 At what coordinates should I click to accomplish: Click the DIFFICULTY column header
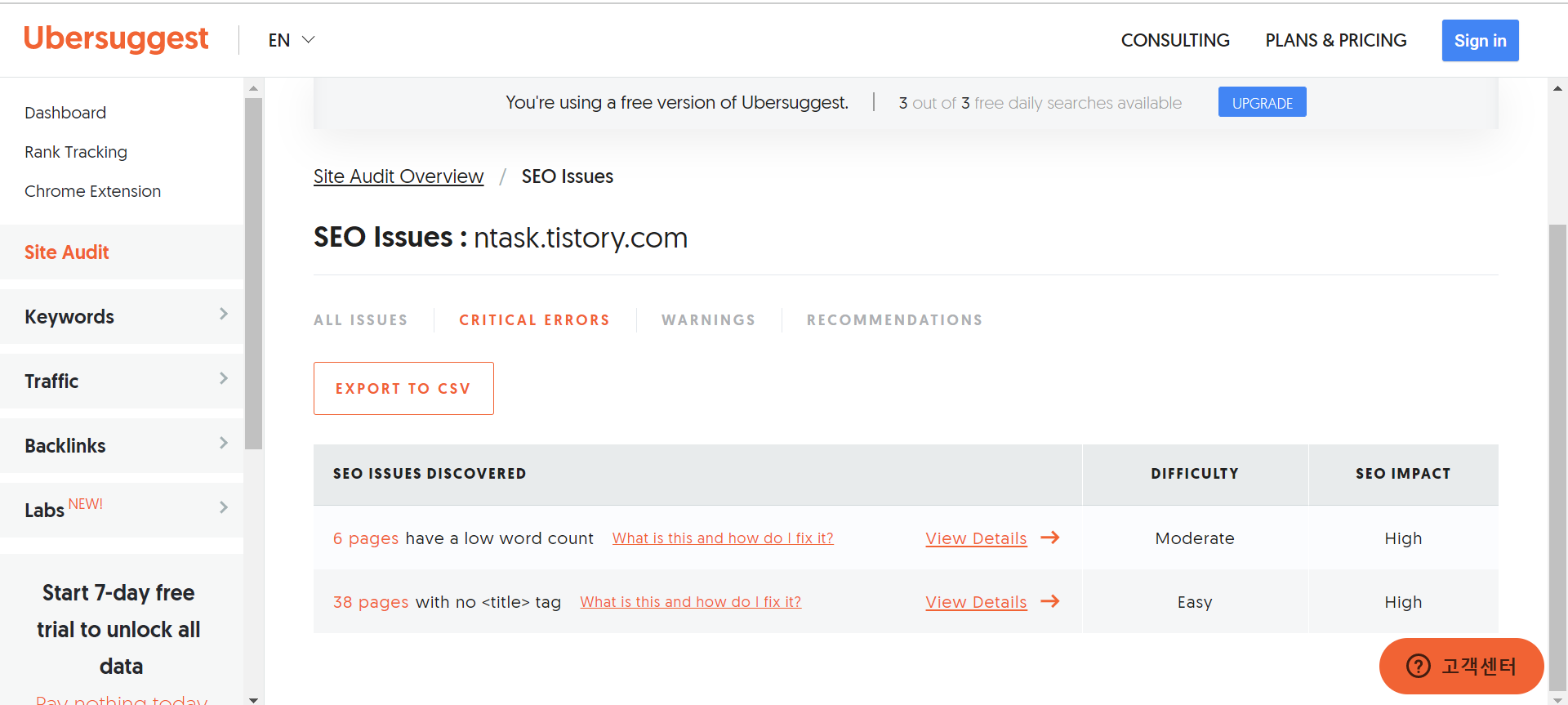click(1195, 474)
